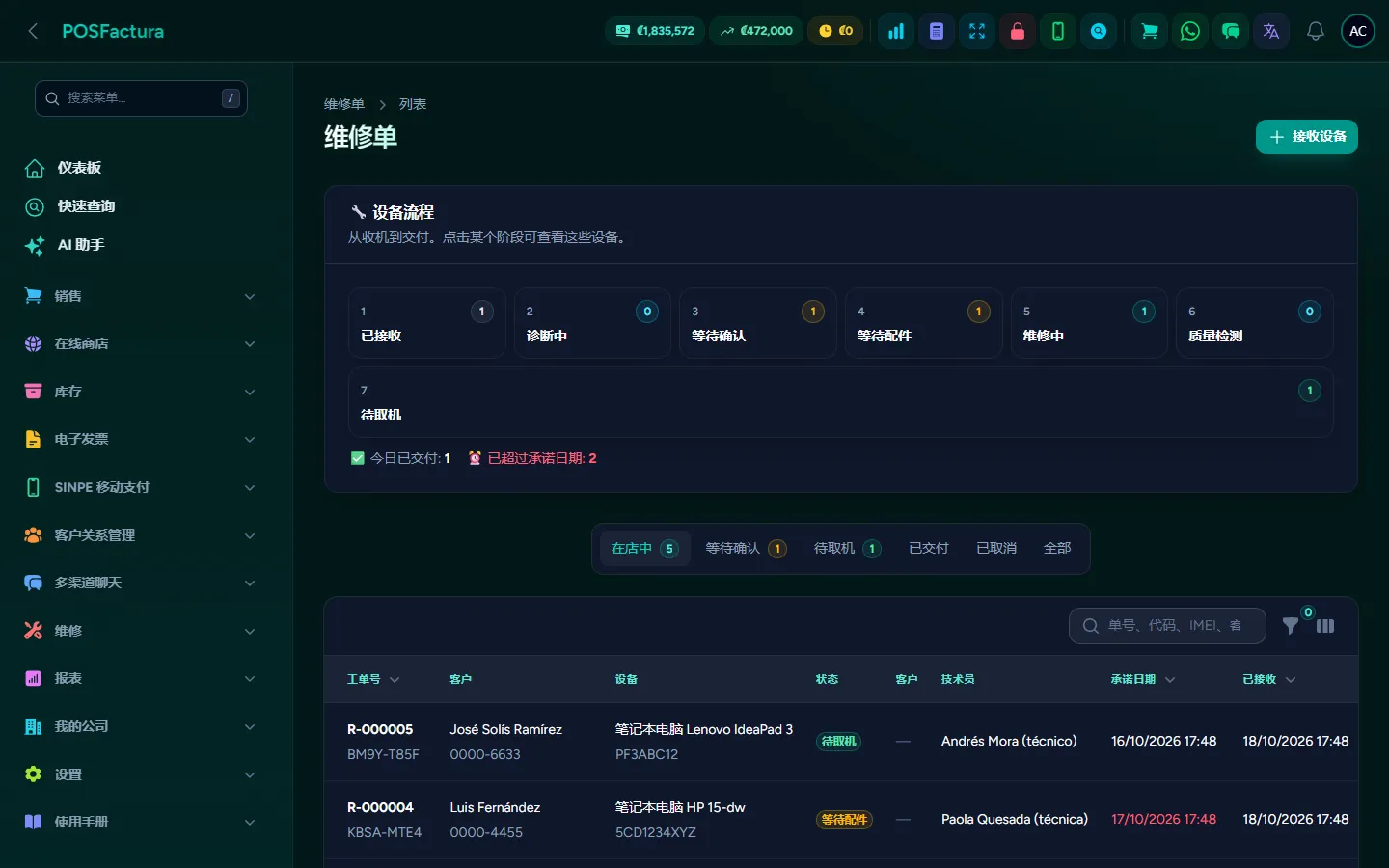Expand the 使用手册 sidebar menu
The height and width of the screenshot is (868, 1389).
click(141, 822)
